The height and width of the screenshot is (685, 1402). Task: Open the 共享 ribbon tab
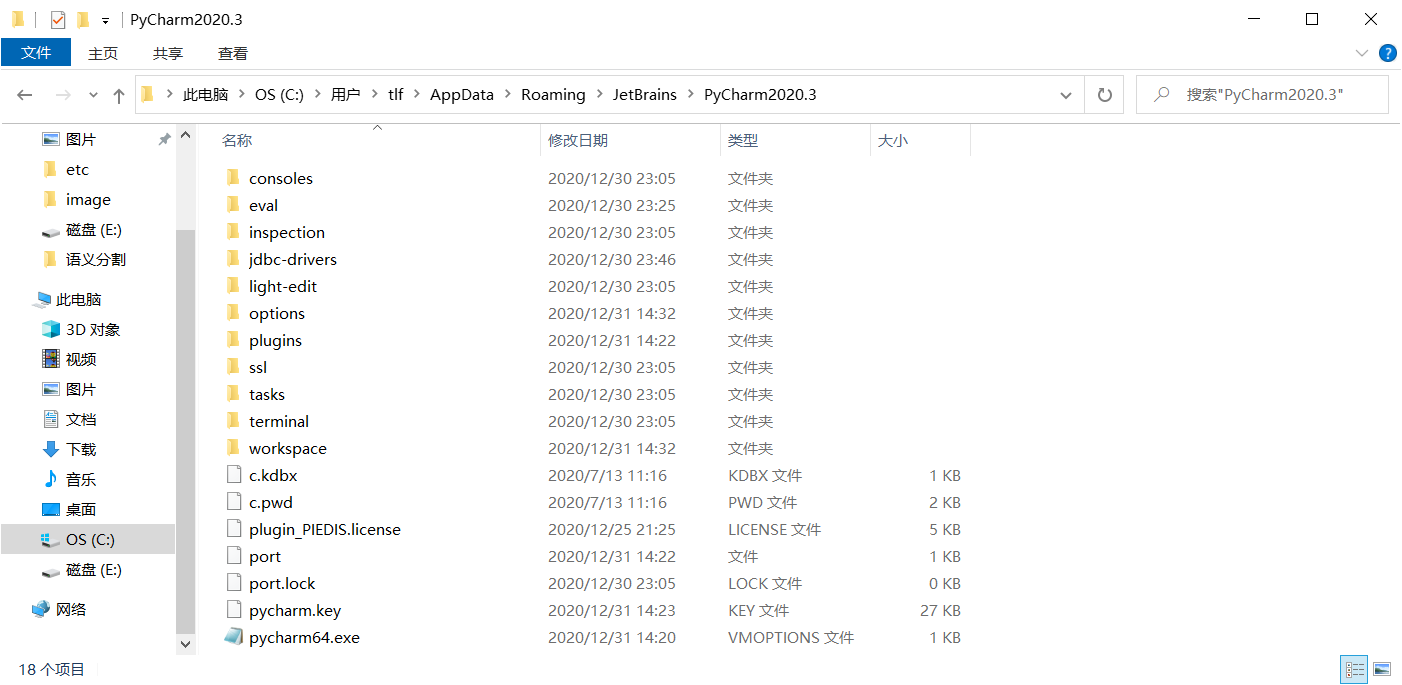coord(168,53)
